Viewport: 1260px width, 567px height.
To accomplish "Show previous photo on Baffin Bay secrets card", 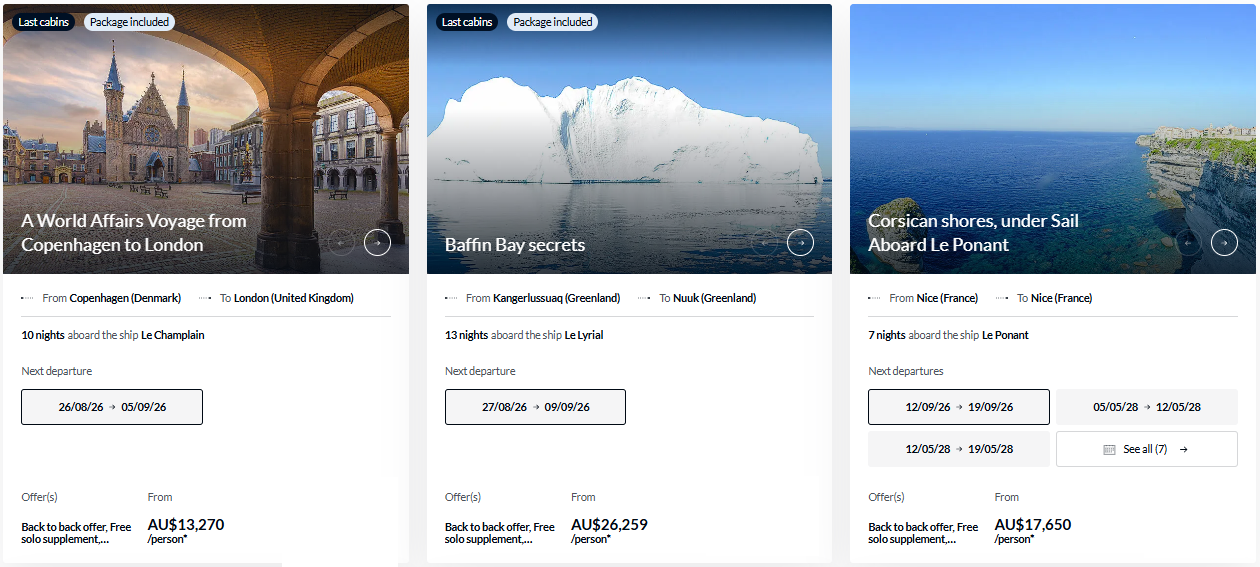I will tap(765, 242).
